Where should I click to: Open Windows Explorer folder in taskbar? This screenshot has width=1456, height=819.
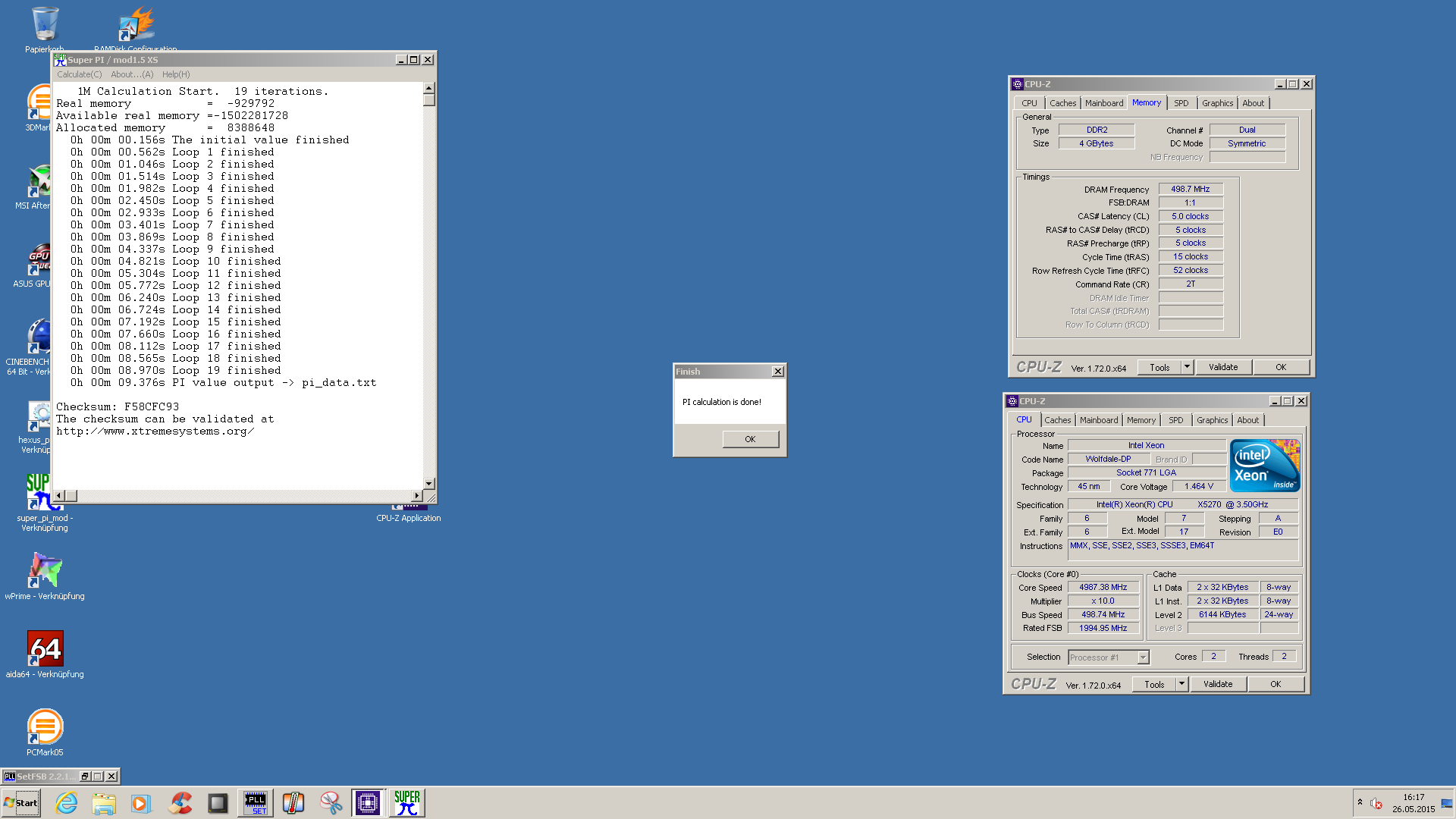click(104, 803)
